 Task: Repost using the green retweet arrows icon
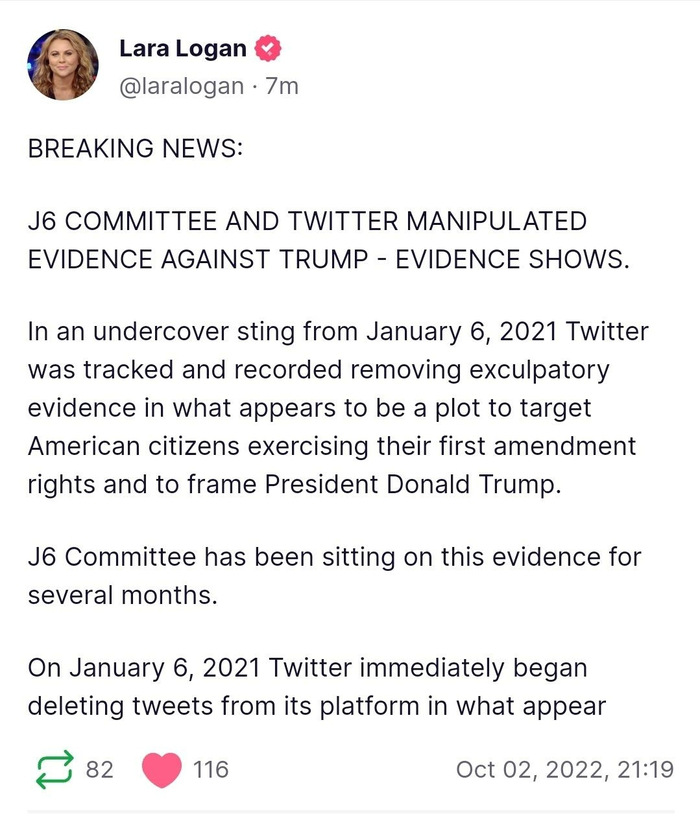click(55, 769)
